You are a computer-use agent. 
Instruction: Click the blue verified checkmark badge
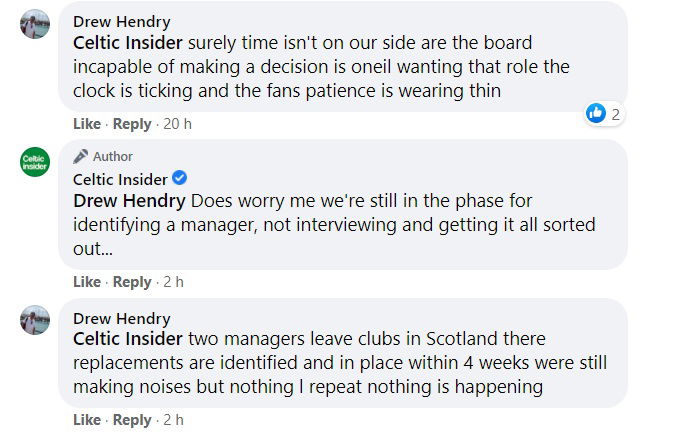(180, 178)
